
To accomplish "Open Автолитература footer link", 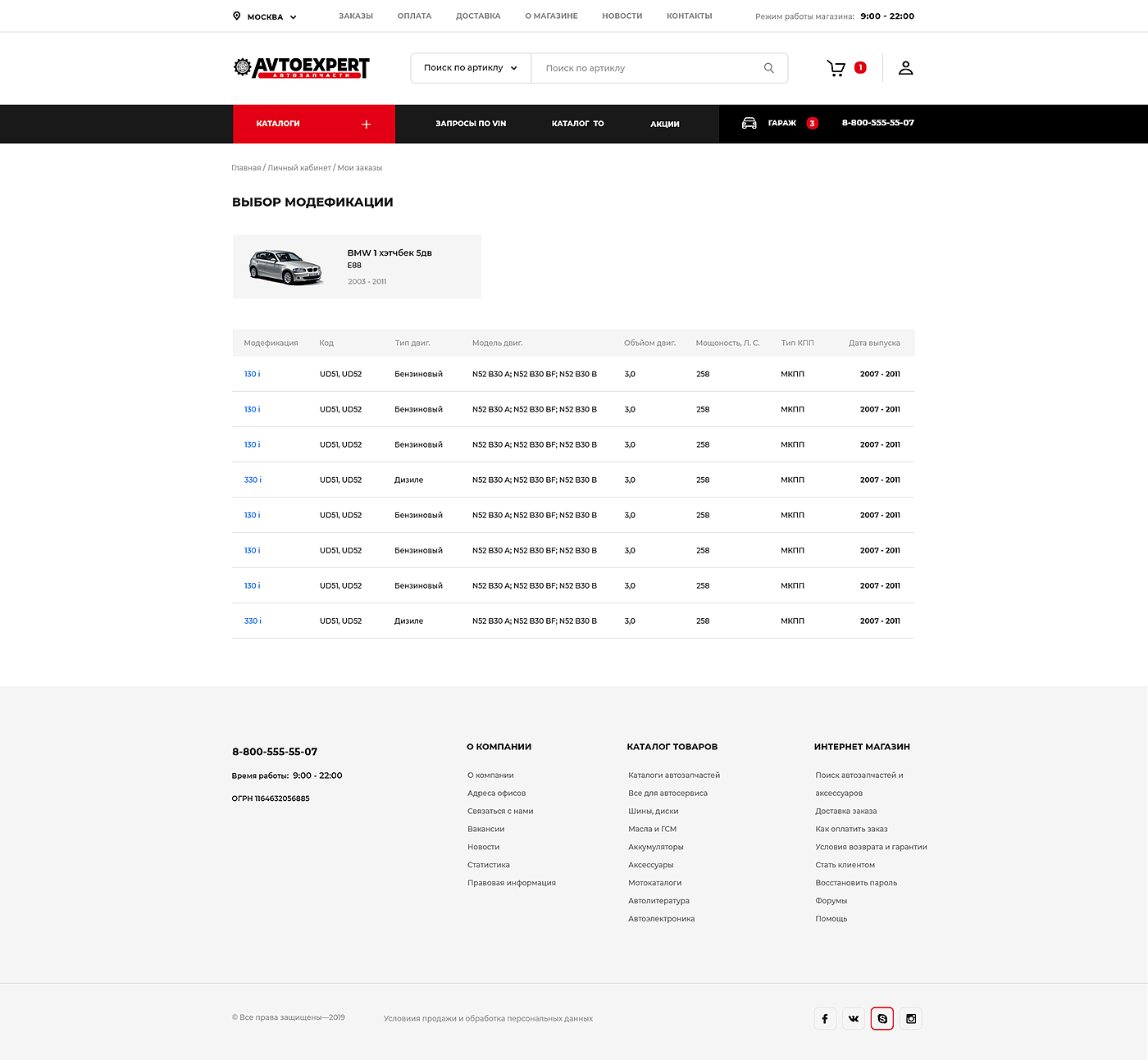I will pos(658,901).
